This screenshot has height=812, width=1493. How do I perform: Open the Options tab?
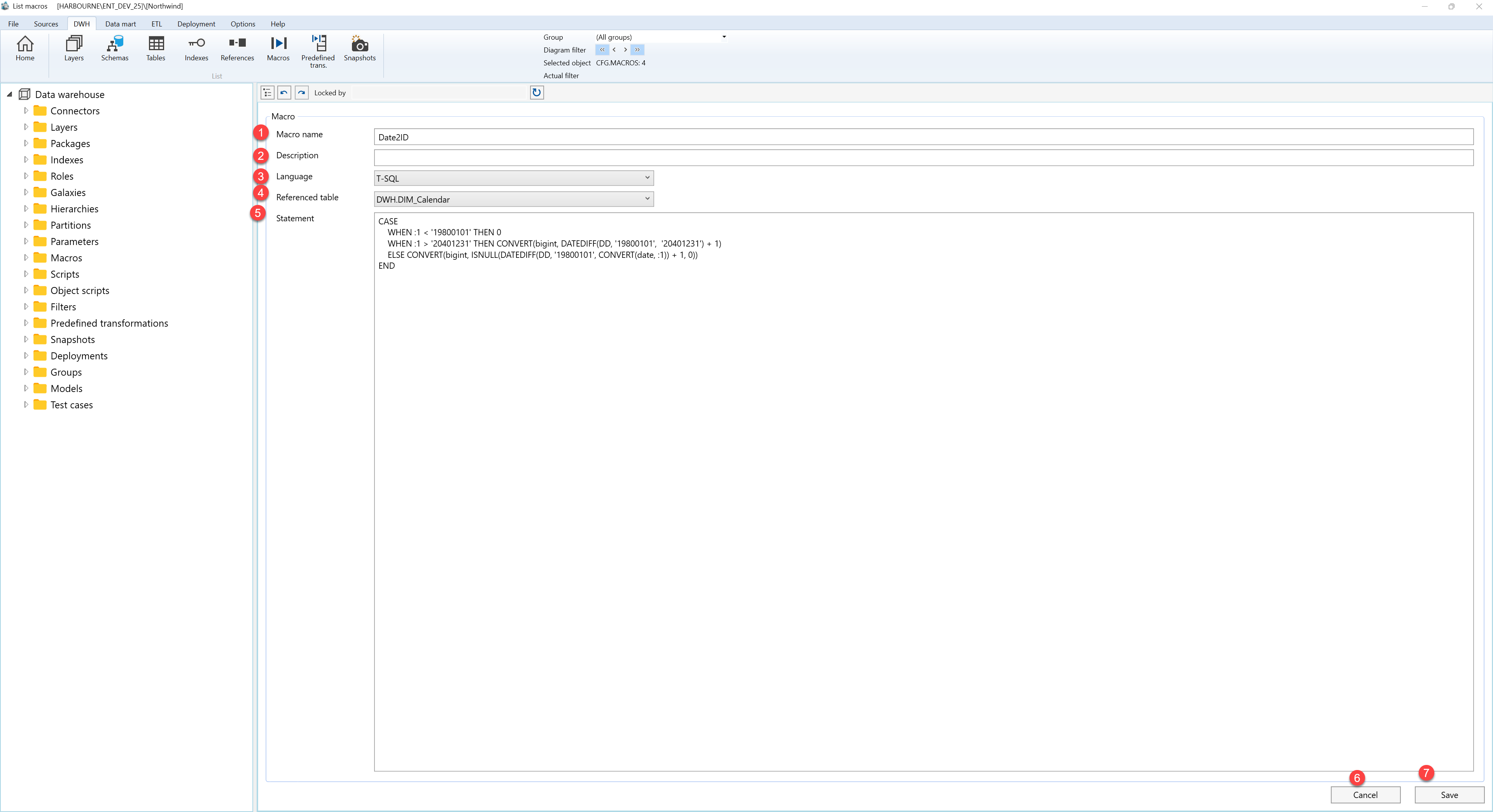coord(243,24)
